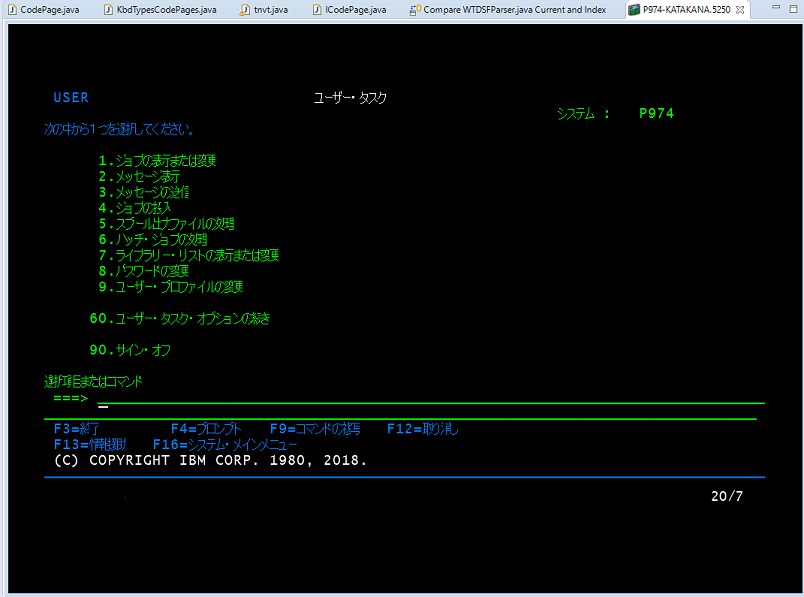The image size is (804, 597).
Task: Close the P974-KATAKANA.5250 tab
Action: (739, 10)
